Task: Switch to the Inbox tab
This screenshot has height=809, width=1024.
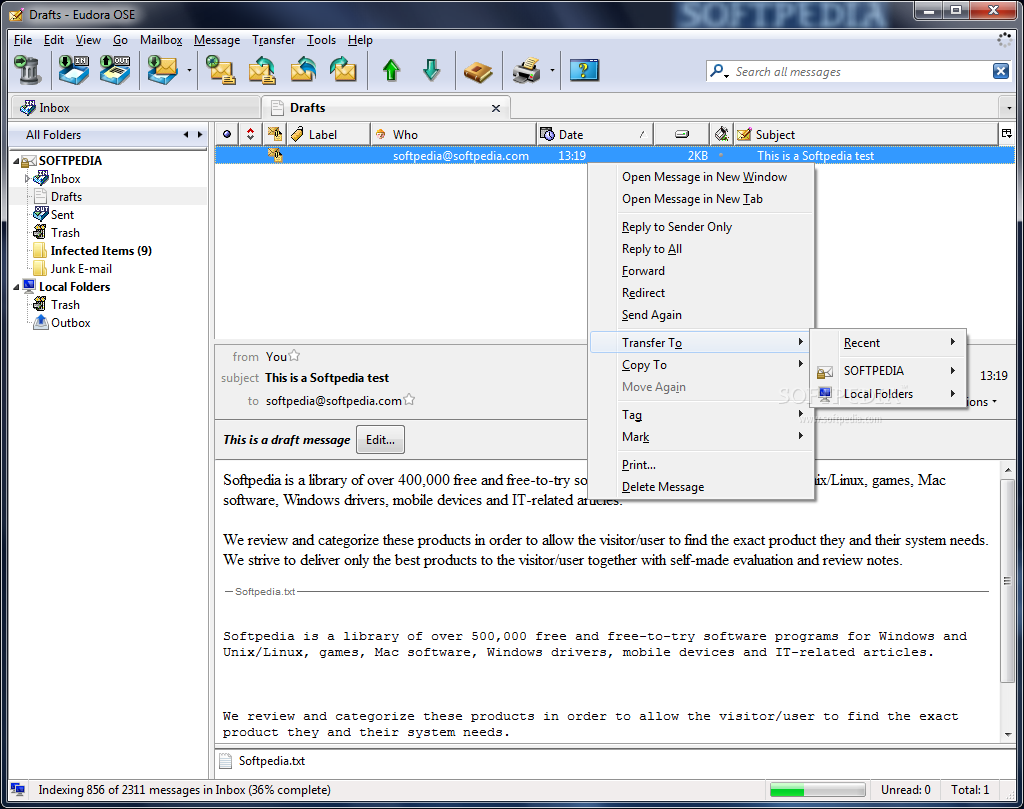Action: click(135, 108)
